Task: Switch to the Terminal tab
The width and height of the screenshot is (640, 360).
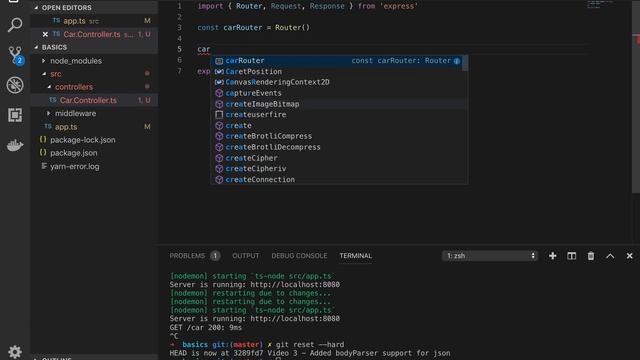Action: 356,256
